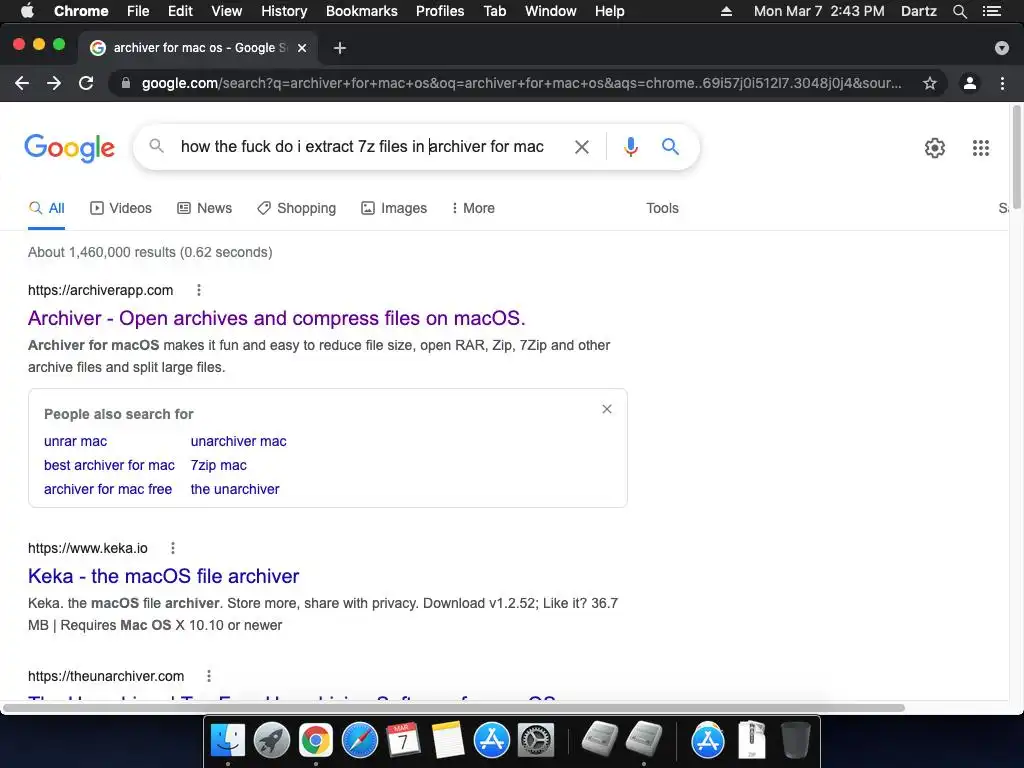
Task: Click the lock icon in the address bar
Action: point(126,83)
